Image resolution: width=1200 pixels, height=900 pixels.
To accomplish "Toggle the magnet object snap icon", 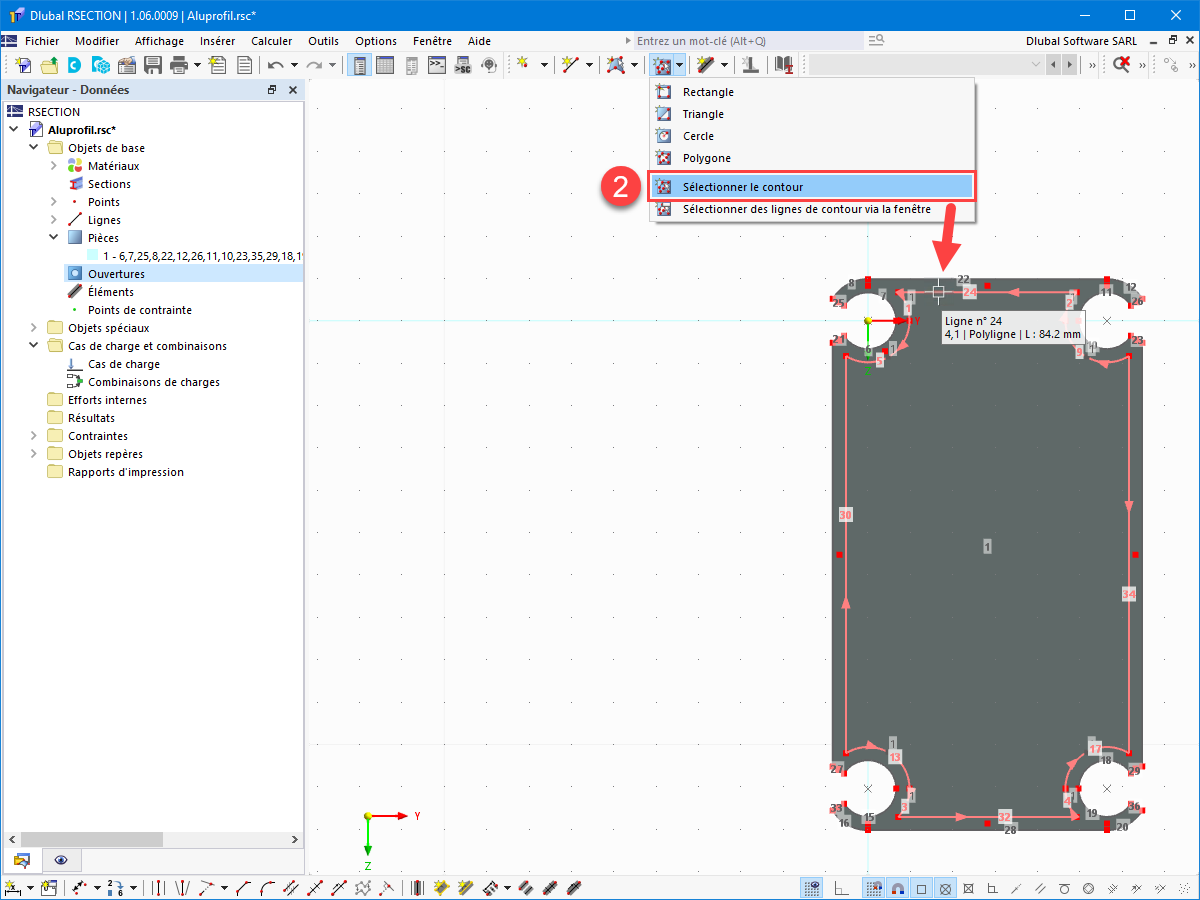I will [897, 888].
